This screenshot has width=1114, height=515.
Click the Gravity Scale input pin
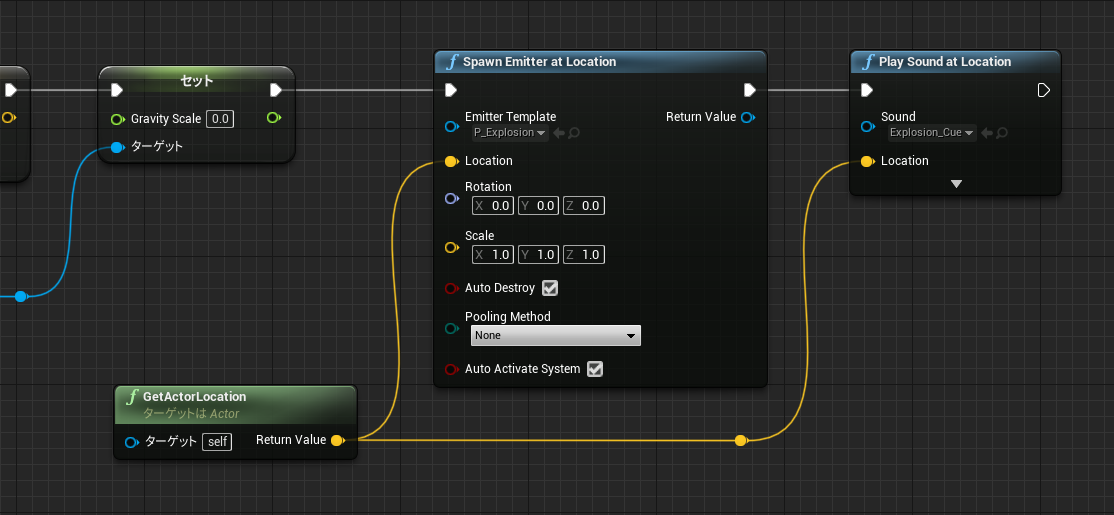coord(117,119)
